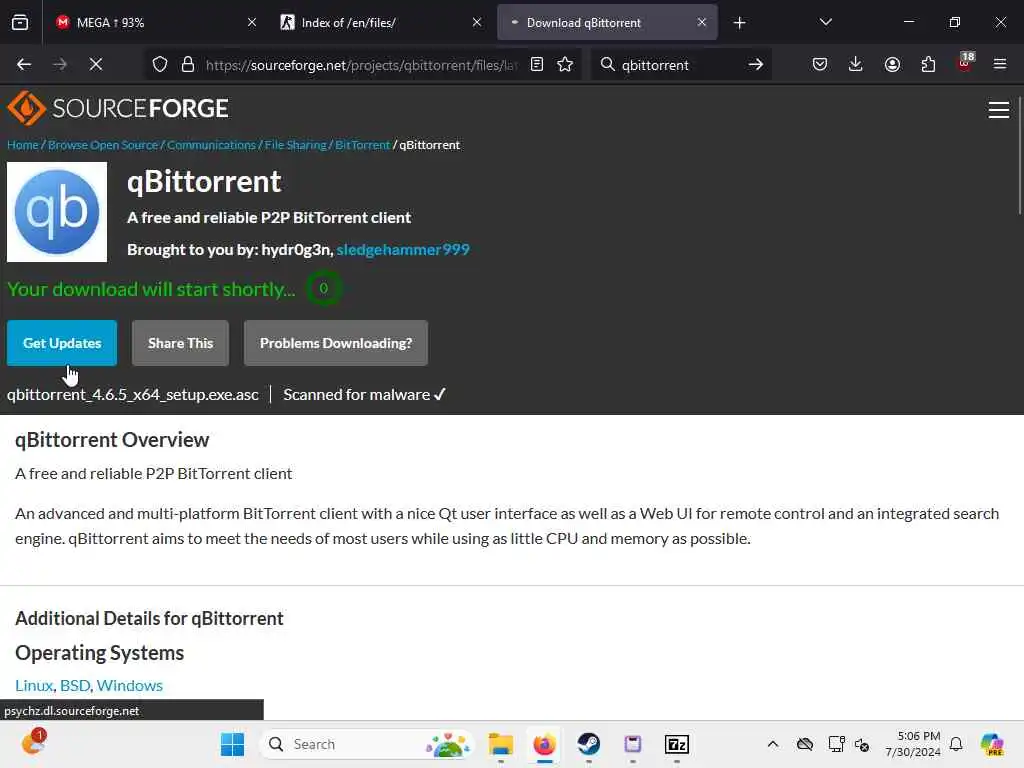The image size is (1024, 768).
Task: Click the qBittorrent project logo
Action: [x=57, y=212]
